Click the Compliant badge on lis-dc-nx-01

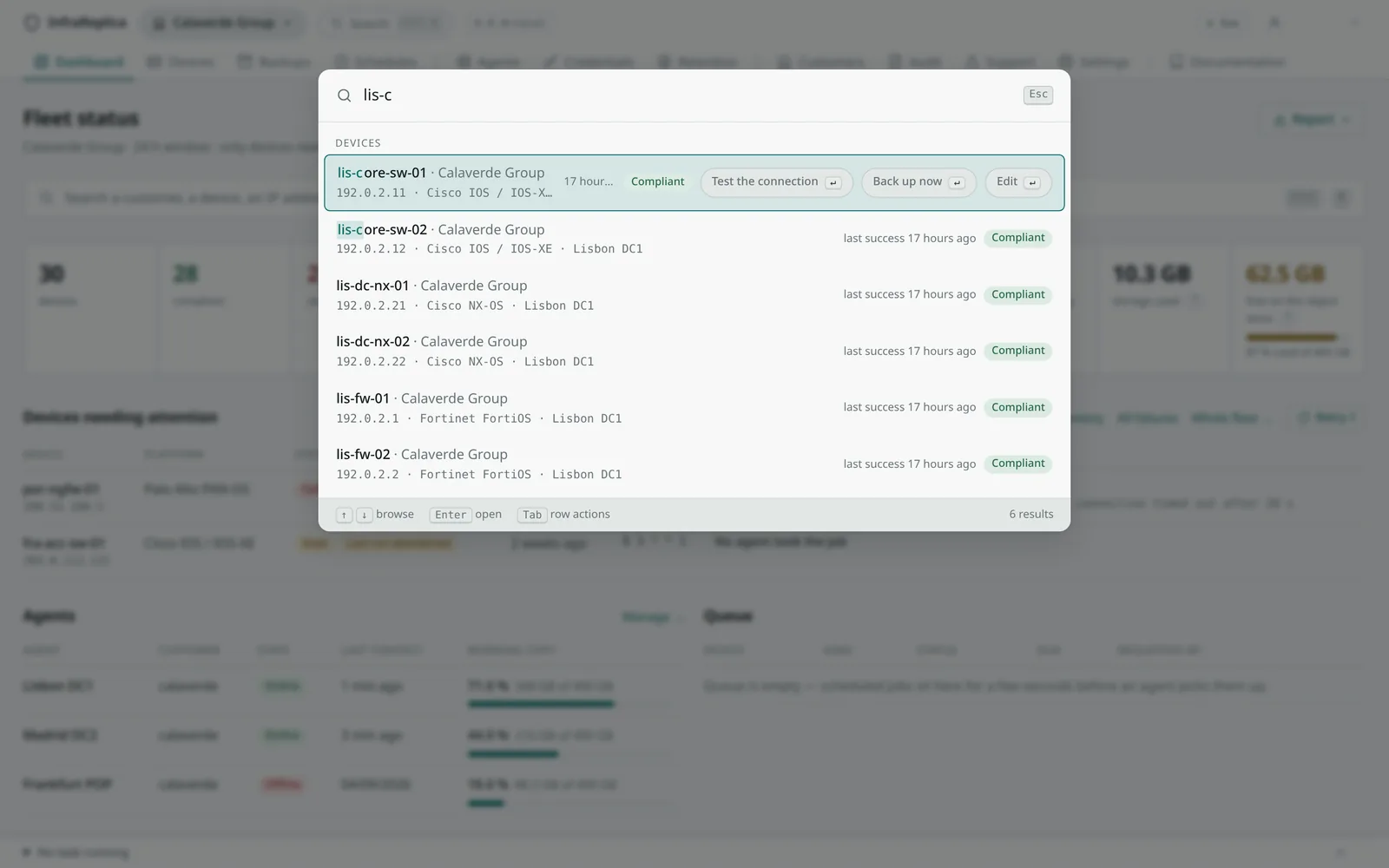point(1017,295)
